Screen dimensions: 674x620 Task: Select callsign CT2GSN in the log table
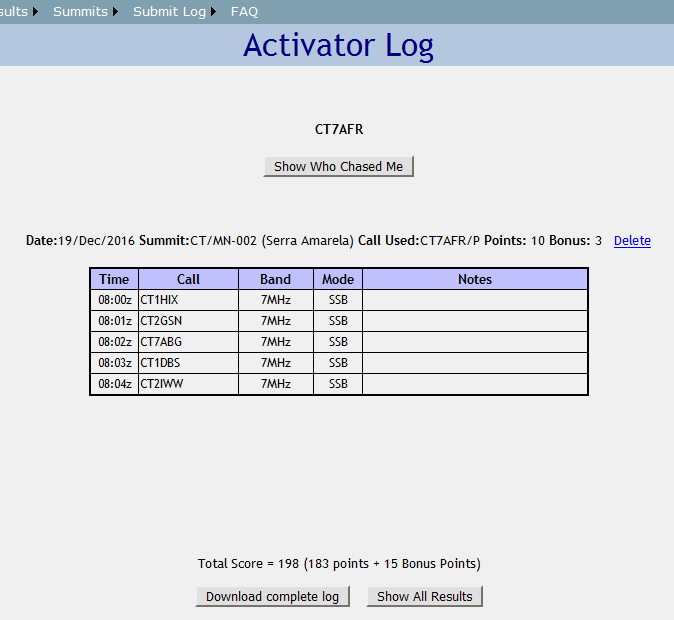161,321
